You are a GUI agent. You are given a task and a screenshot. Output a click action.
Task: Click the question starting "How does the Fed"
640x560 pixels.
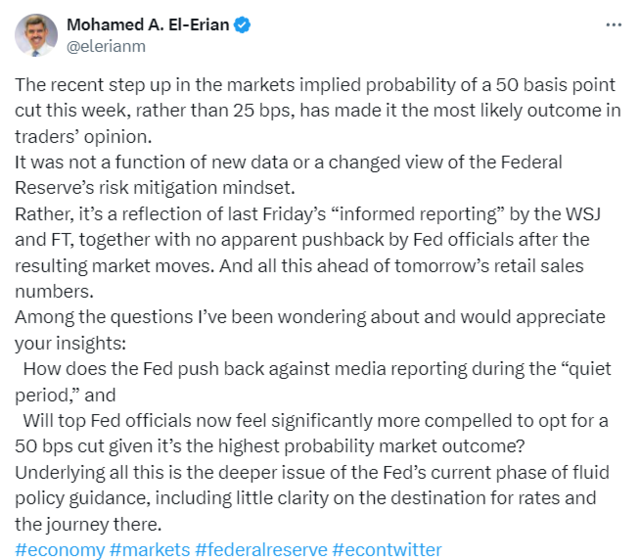(320, 369)
